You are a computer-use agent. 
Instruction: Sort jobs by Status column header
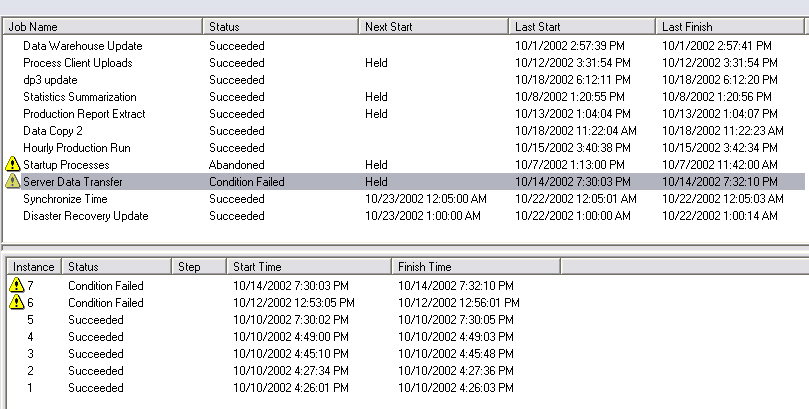pyautogui.click(x=281, y=27)
